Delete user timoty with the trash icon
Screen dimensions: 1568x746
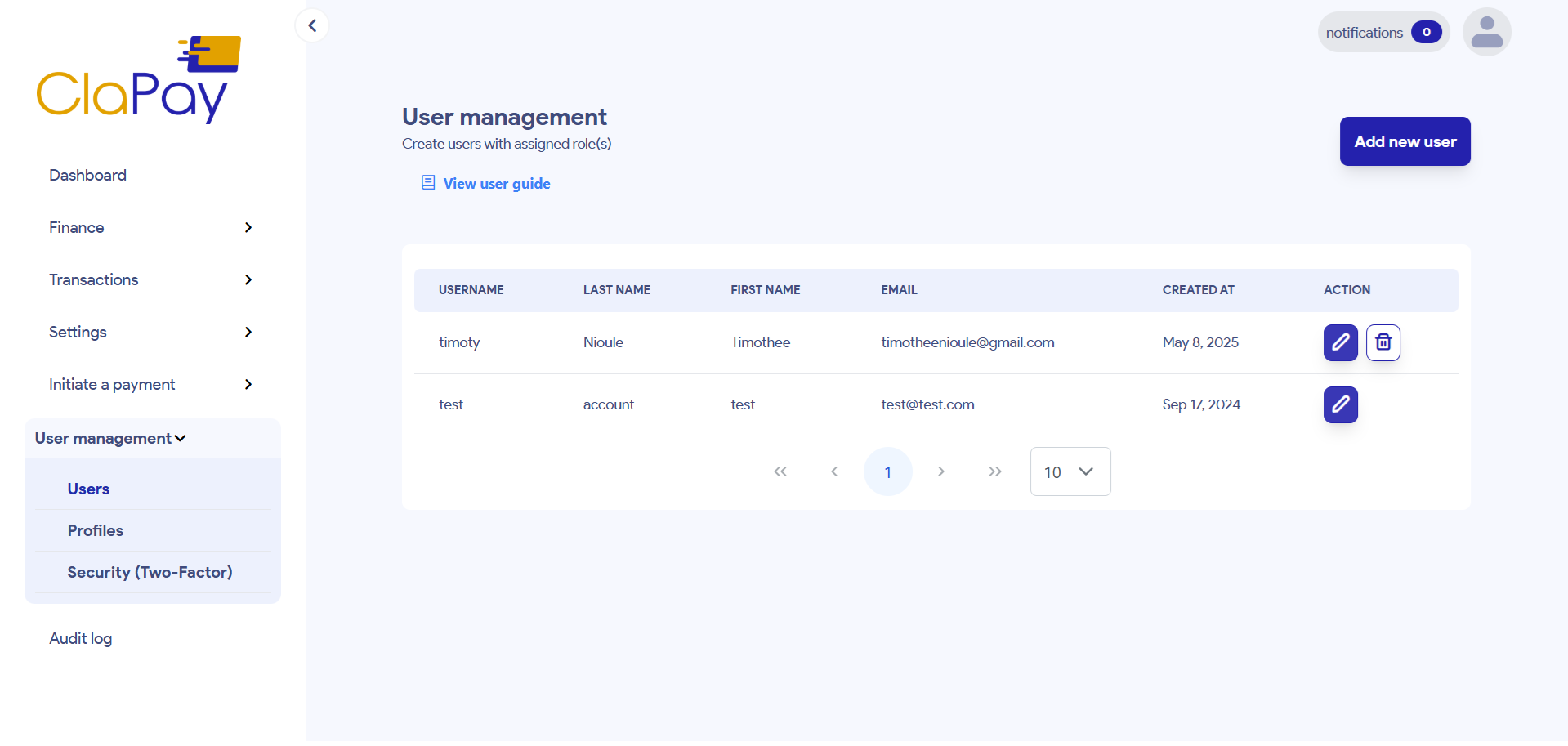[1383, 342]
